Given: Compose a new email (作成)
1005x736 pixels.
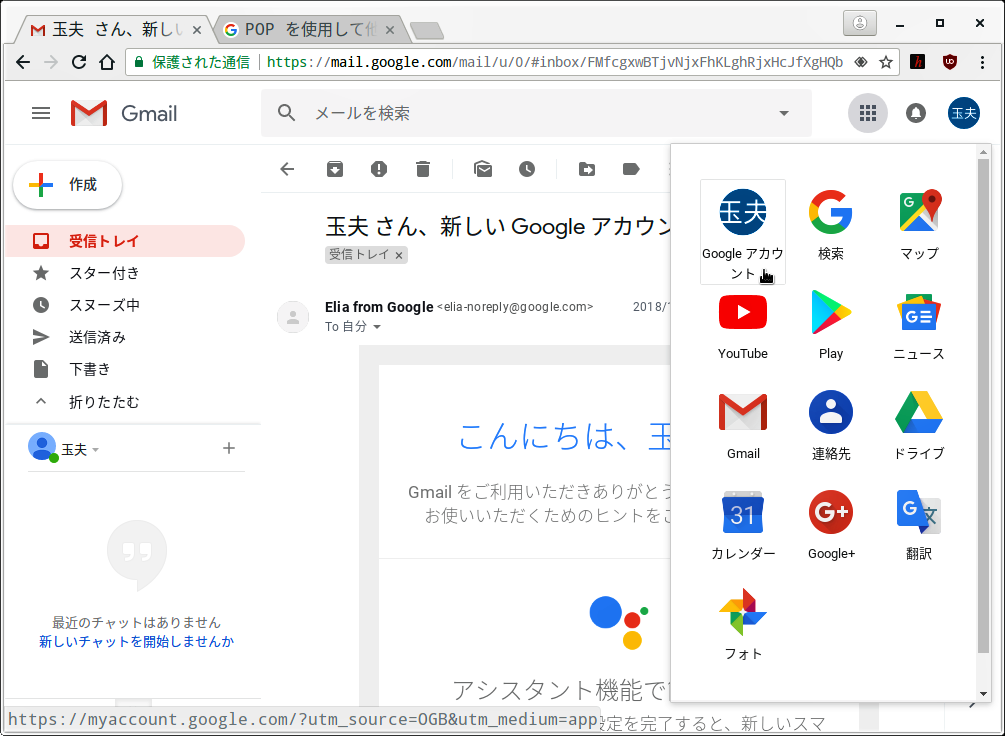Looking at the screenshot, I should [x=67, y=185].
